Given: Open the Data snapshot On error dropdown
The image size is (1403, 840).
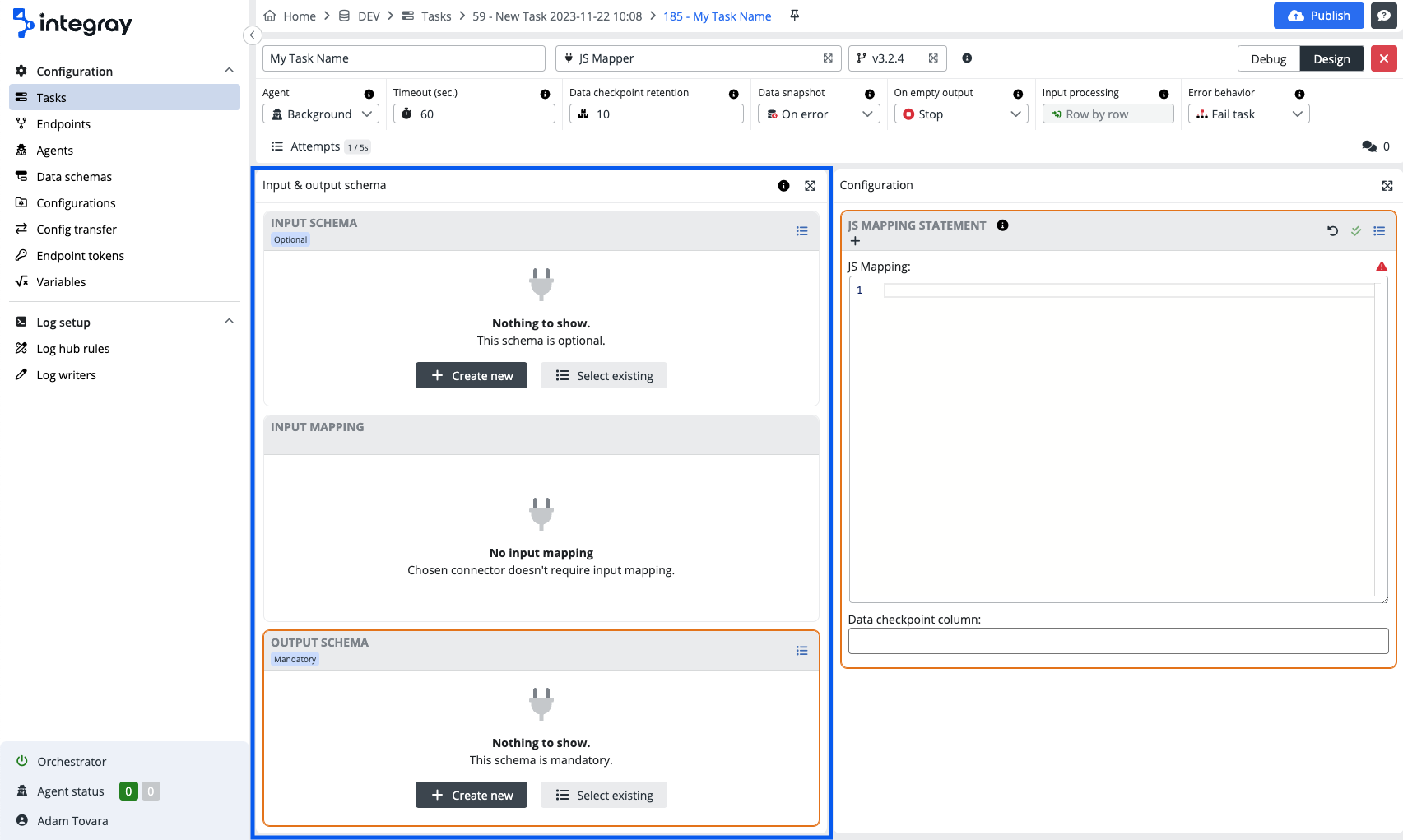Looking at the screenshot, I should point(818,114).
